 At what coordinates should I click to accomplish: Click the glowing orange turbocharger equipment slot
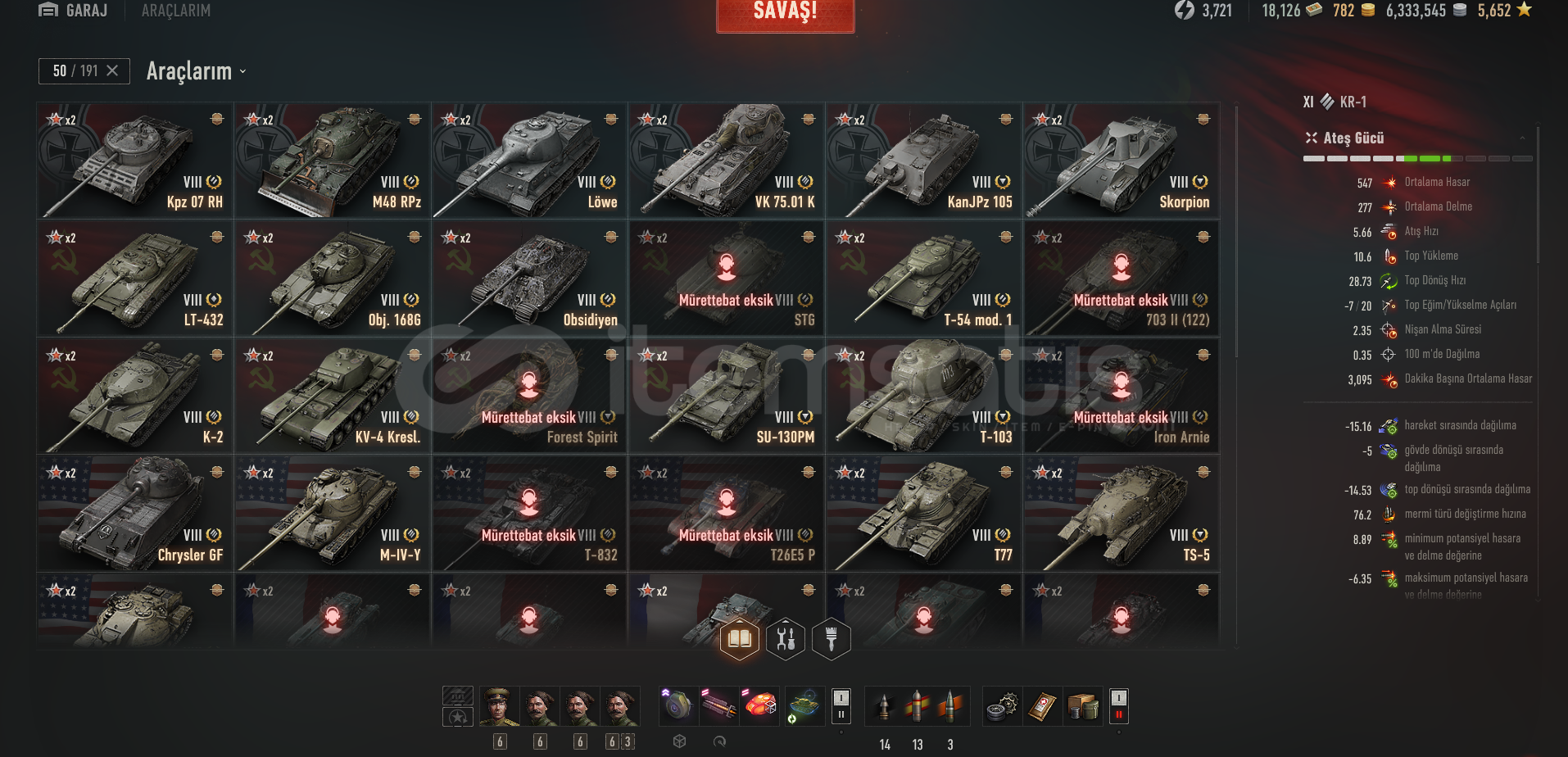pos(760,706)
